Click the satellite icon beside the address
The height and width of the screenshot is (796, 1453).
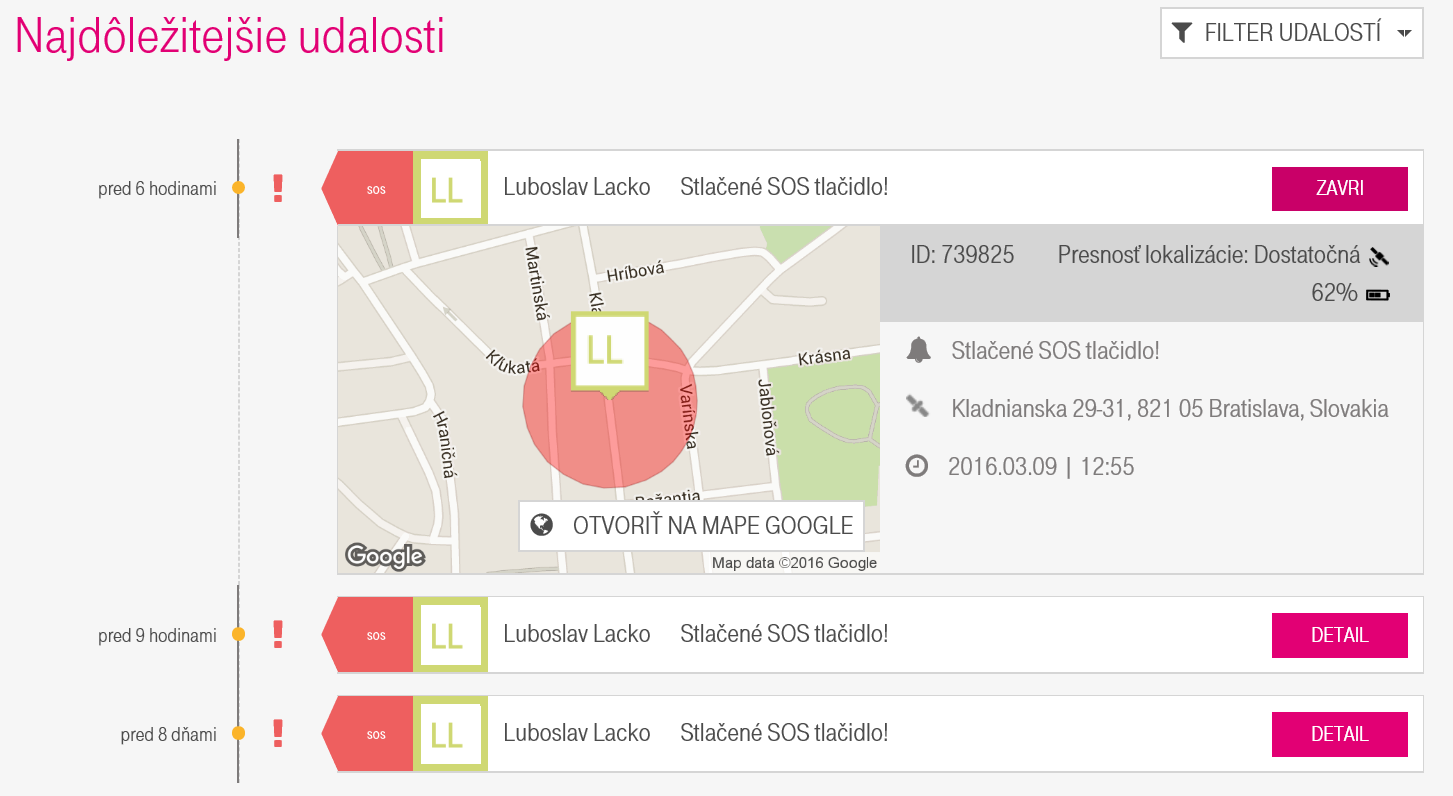coord(917,406)
